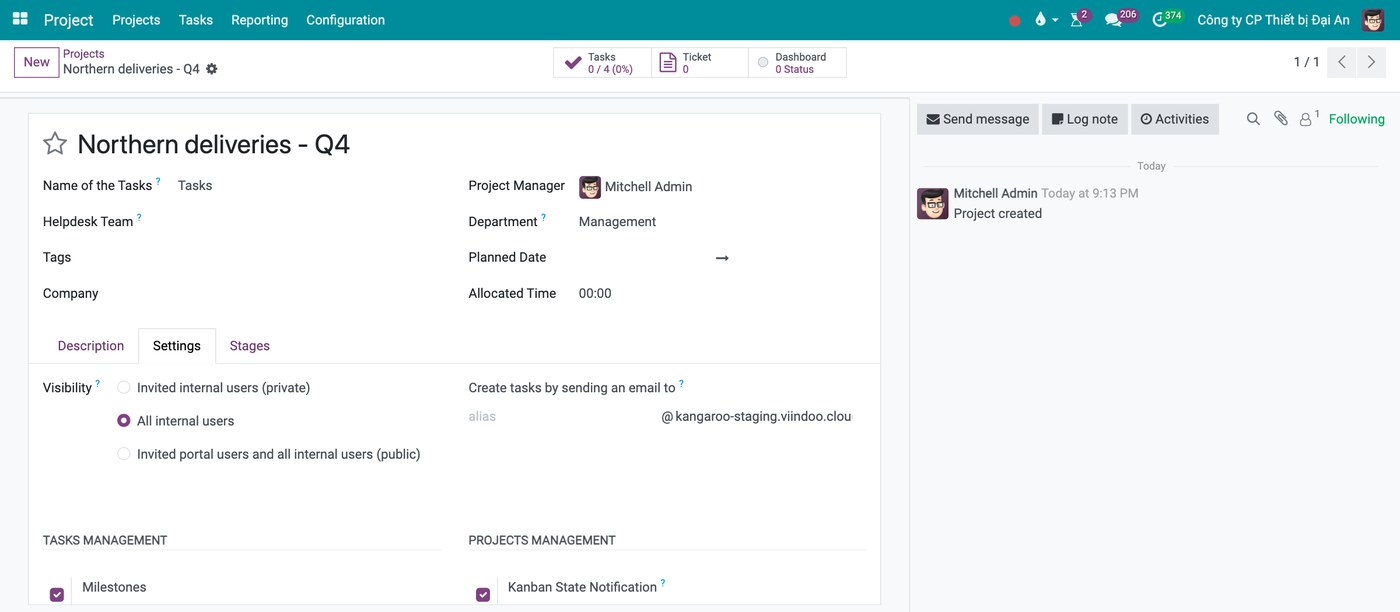This screenshot has width=1400, height=612.
Task: Edit the Name of the Tasks field
Action: click(309, 185)
